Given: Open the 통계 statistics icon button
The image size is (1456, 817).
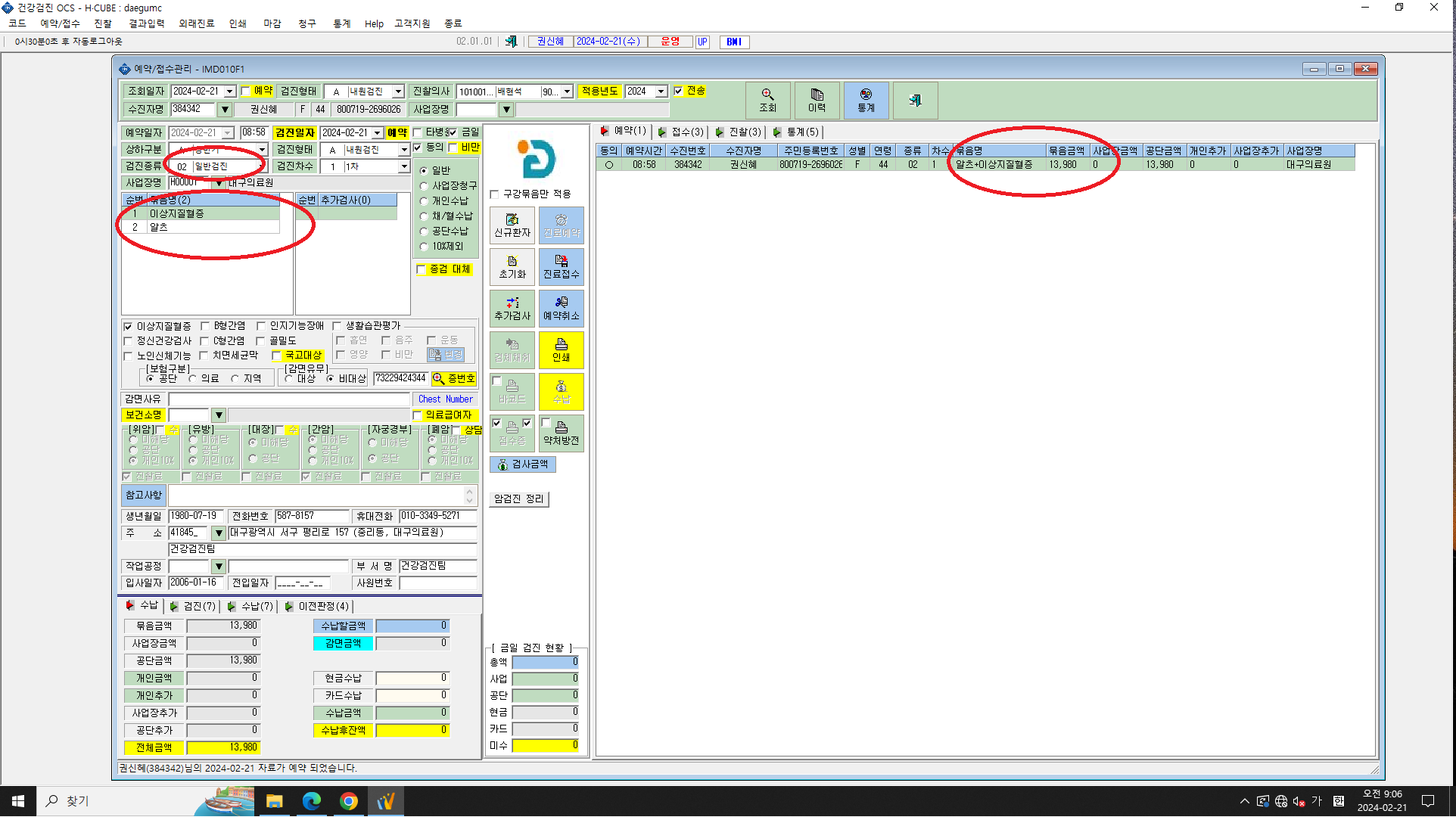Looking at the screenshot, I should (x=866, y=101).
